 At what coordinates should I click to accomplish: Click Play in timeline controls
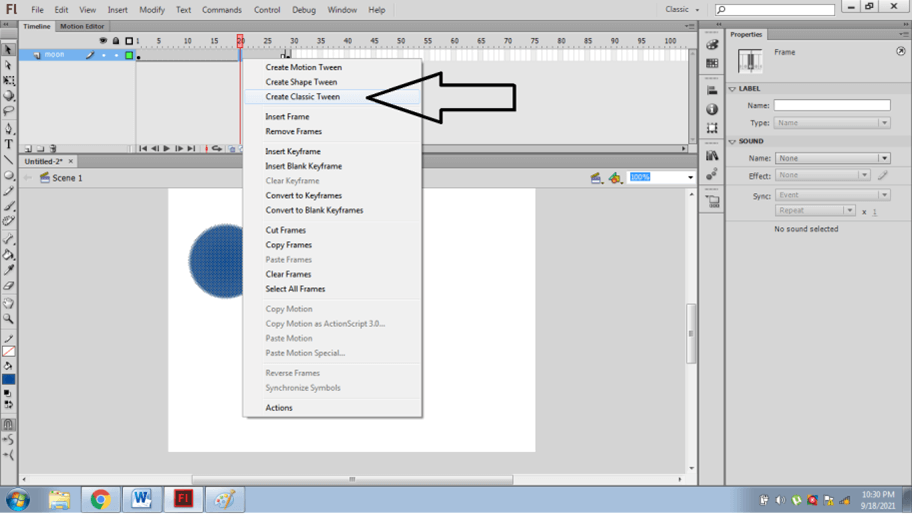point(167,149)
